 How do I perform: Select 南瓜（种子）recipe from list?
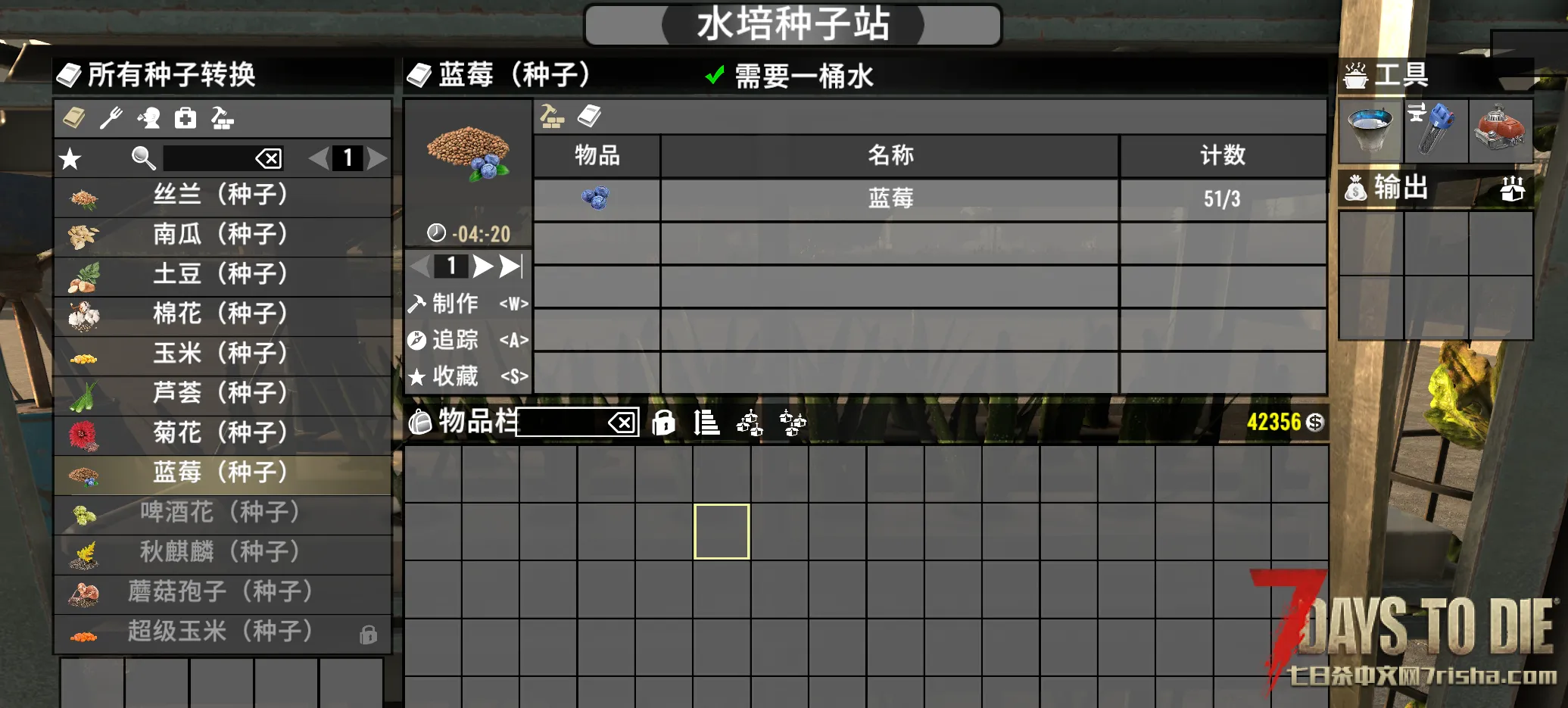pos(223,234)
